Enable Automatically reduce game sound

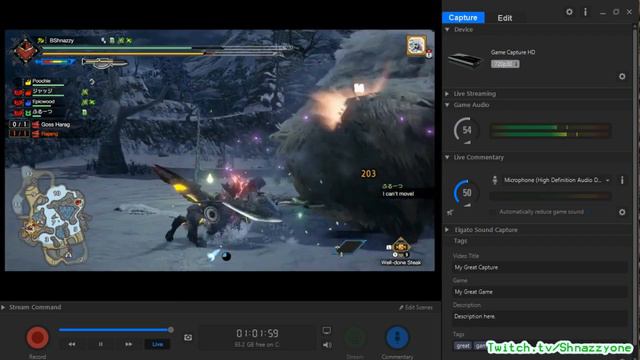(x=493, y=212)
